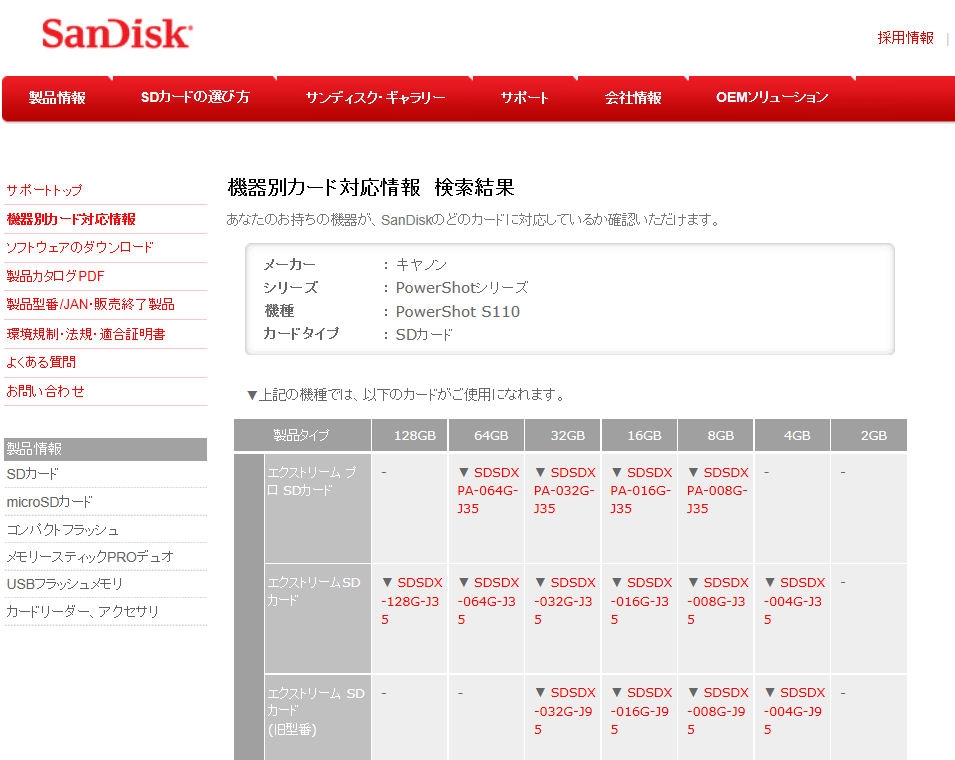
Task: Click the 4GB column header
Action: pyautogui.click(x=793, y=435)
